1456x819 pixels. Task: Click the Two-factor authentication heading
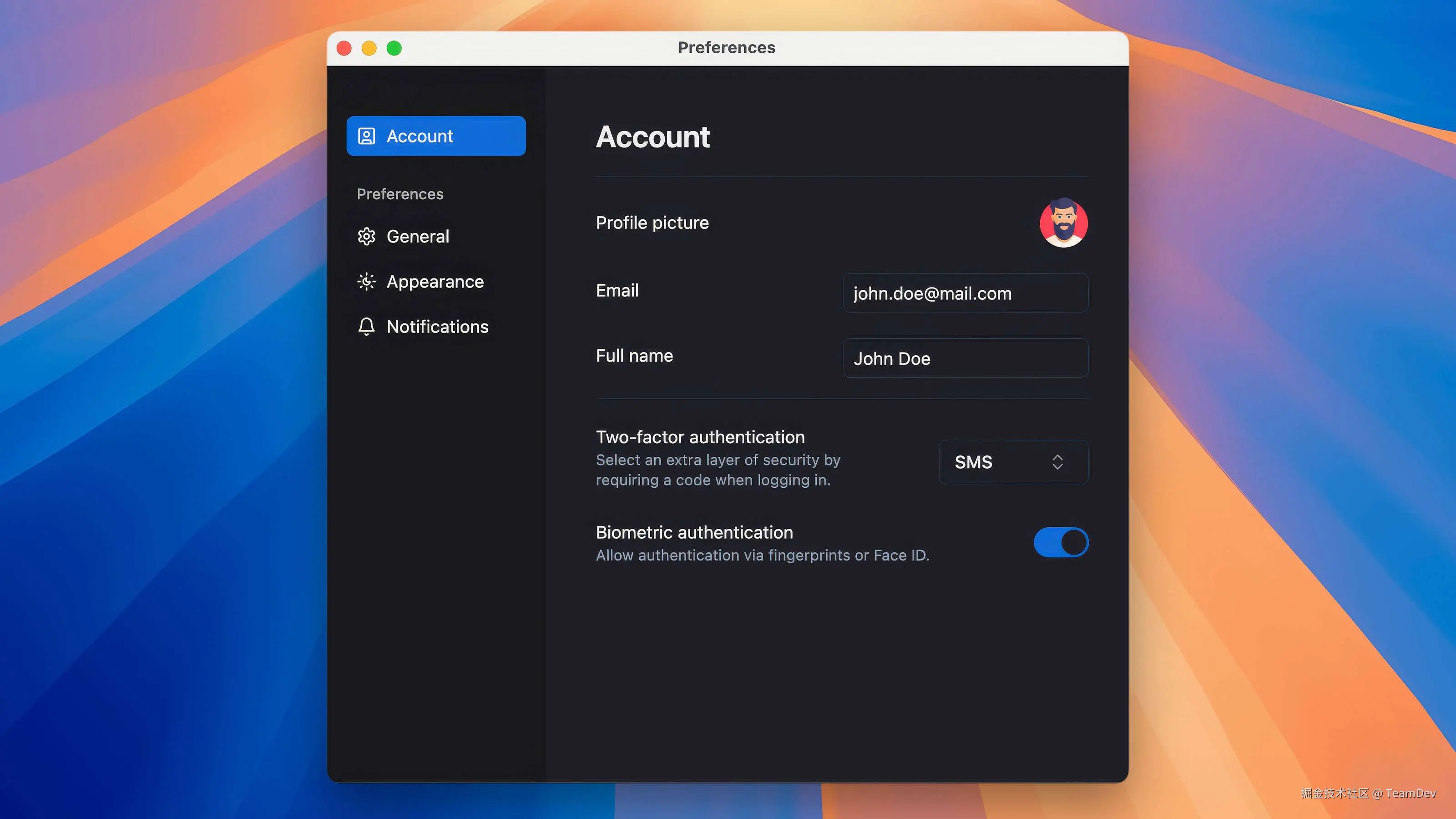pos(700,437)
